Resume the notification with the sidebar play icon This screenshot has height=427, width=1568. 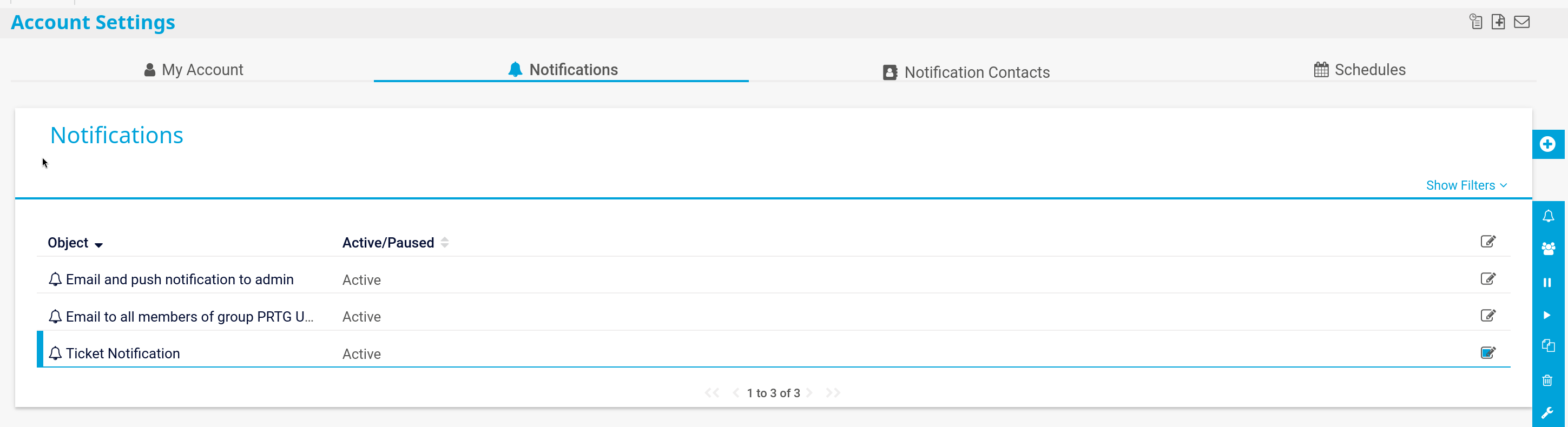pyautogui.click(x=1547, y=315)
